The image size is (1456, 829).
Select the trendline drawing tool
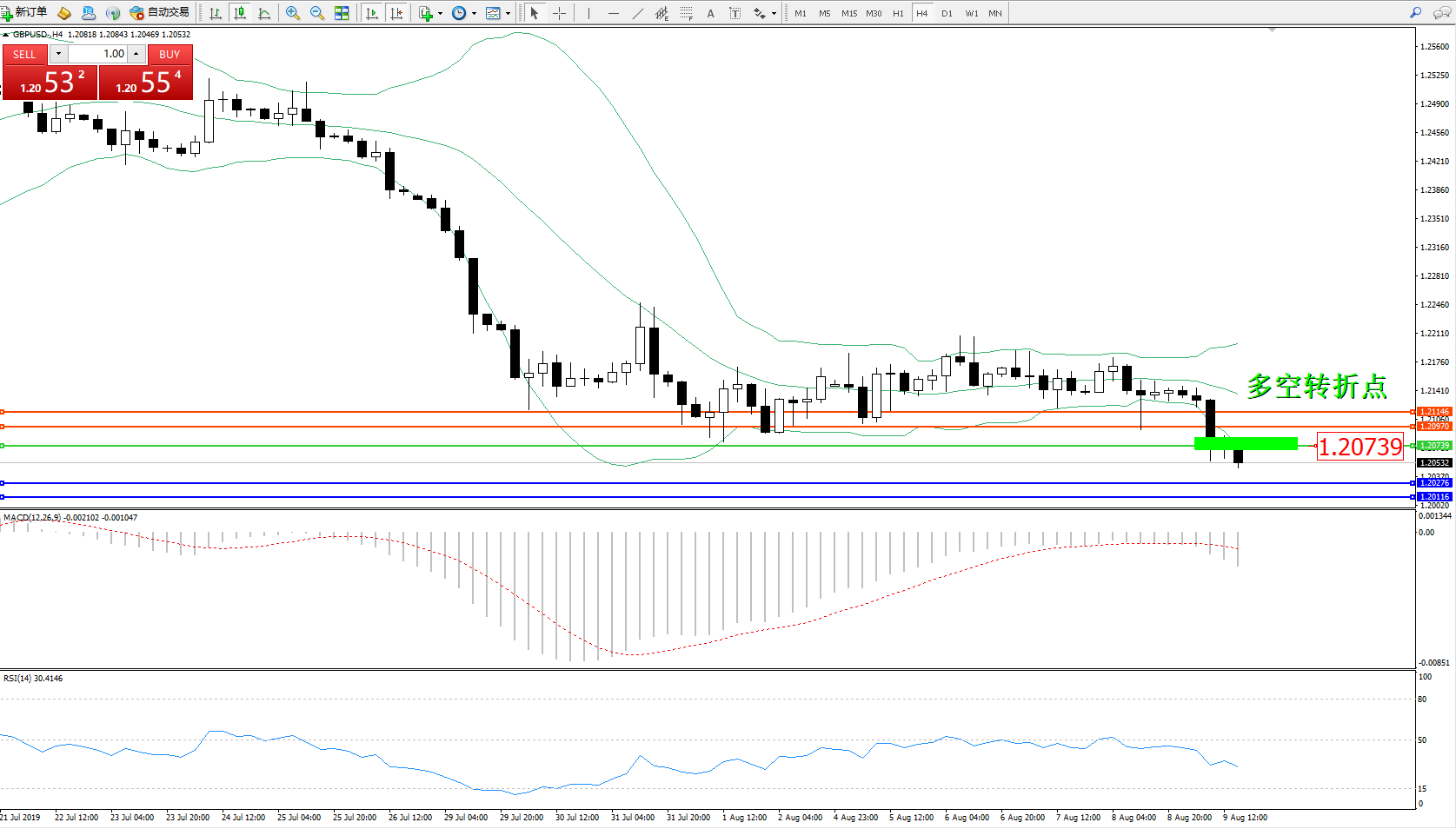pos(638,13)
